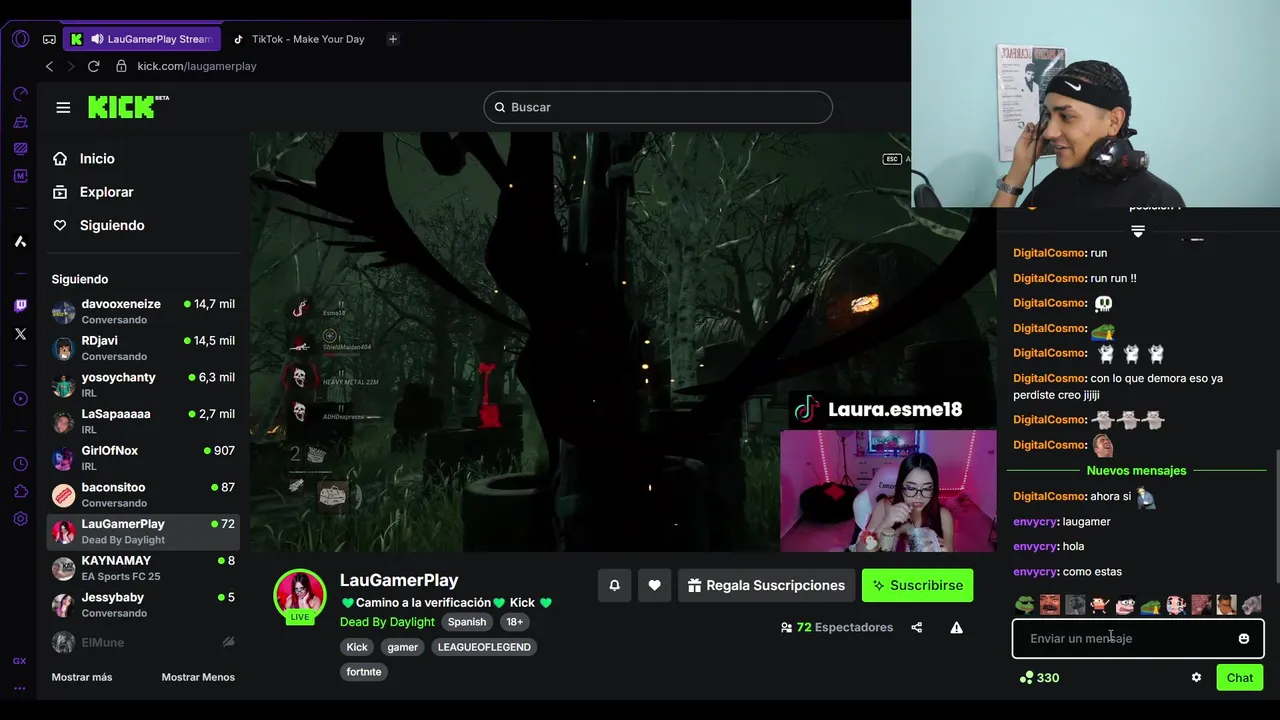Click the Nuevos mensajes divider in chat
The width and height of the screenshot is (1280, 720).
(1137, 471)
